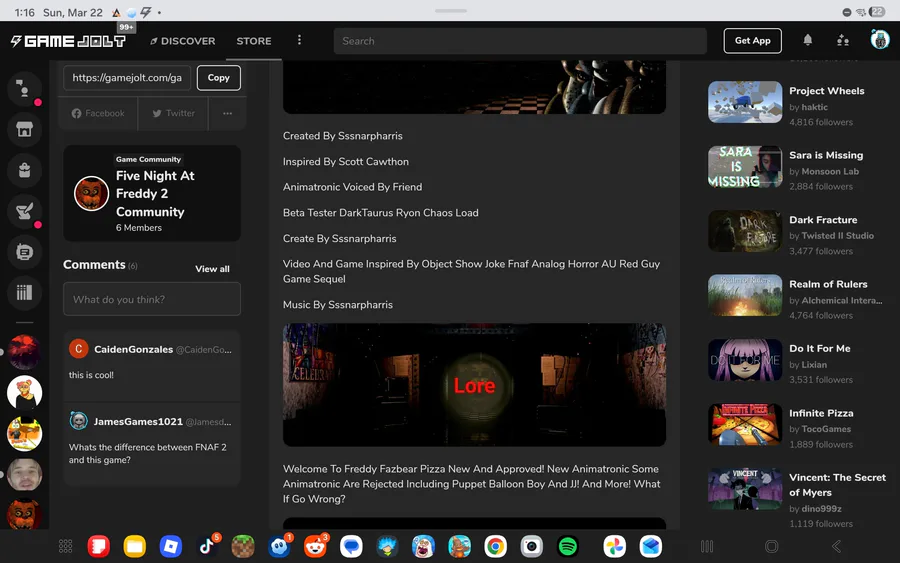
Task: Click Sara is Missing thumbnail
Action: pos(745,166)
